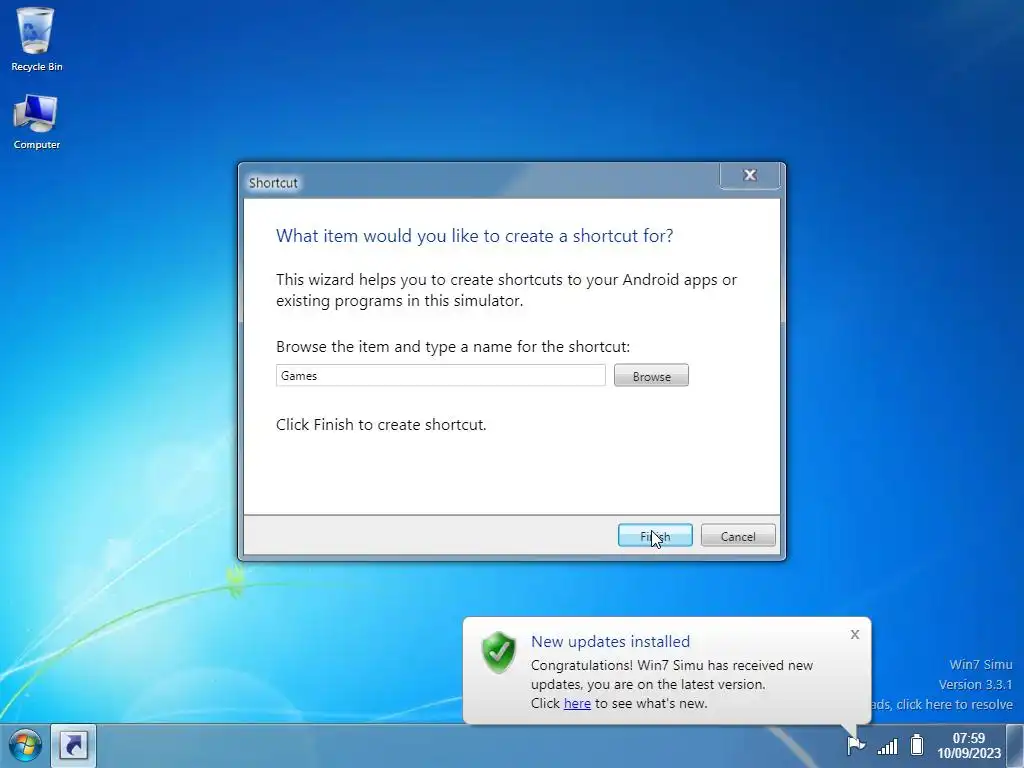Click the 'click here to resolve' desktop text
This screenshot has width=1024, height=768.
click(954, 705)
